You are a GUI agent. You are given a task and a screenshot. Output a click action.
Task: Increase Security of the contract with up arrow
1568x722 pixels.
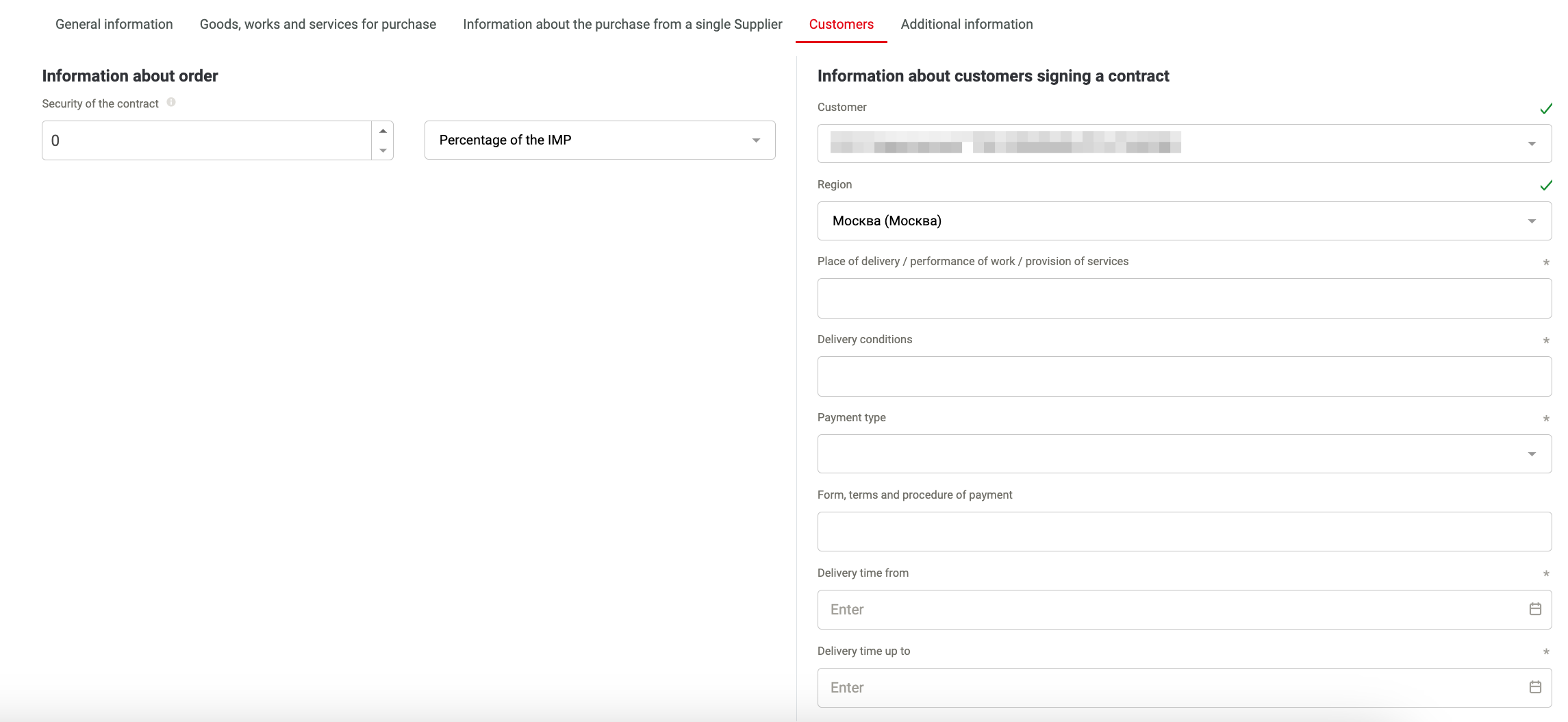tap(383, 131)
